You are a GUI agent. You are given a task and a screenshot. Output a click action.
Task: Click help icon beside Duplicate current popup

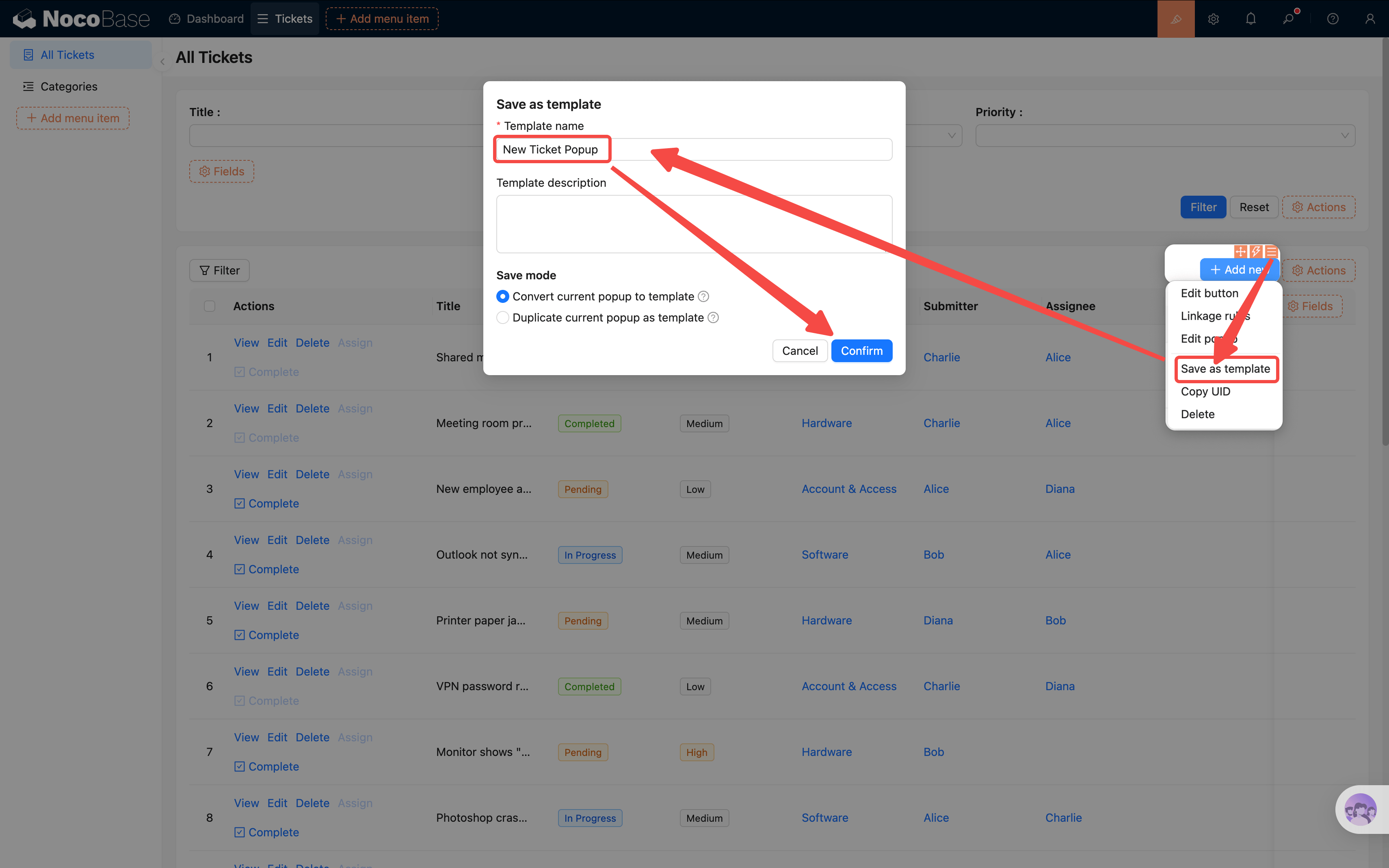(x=713, y=317)
